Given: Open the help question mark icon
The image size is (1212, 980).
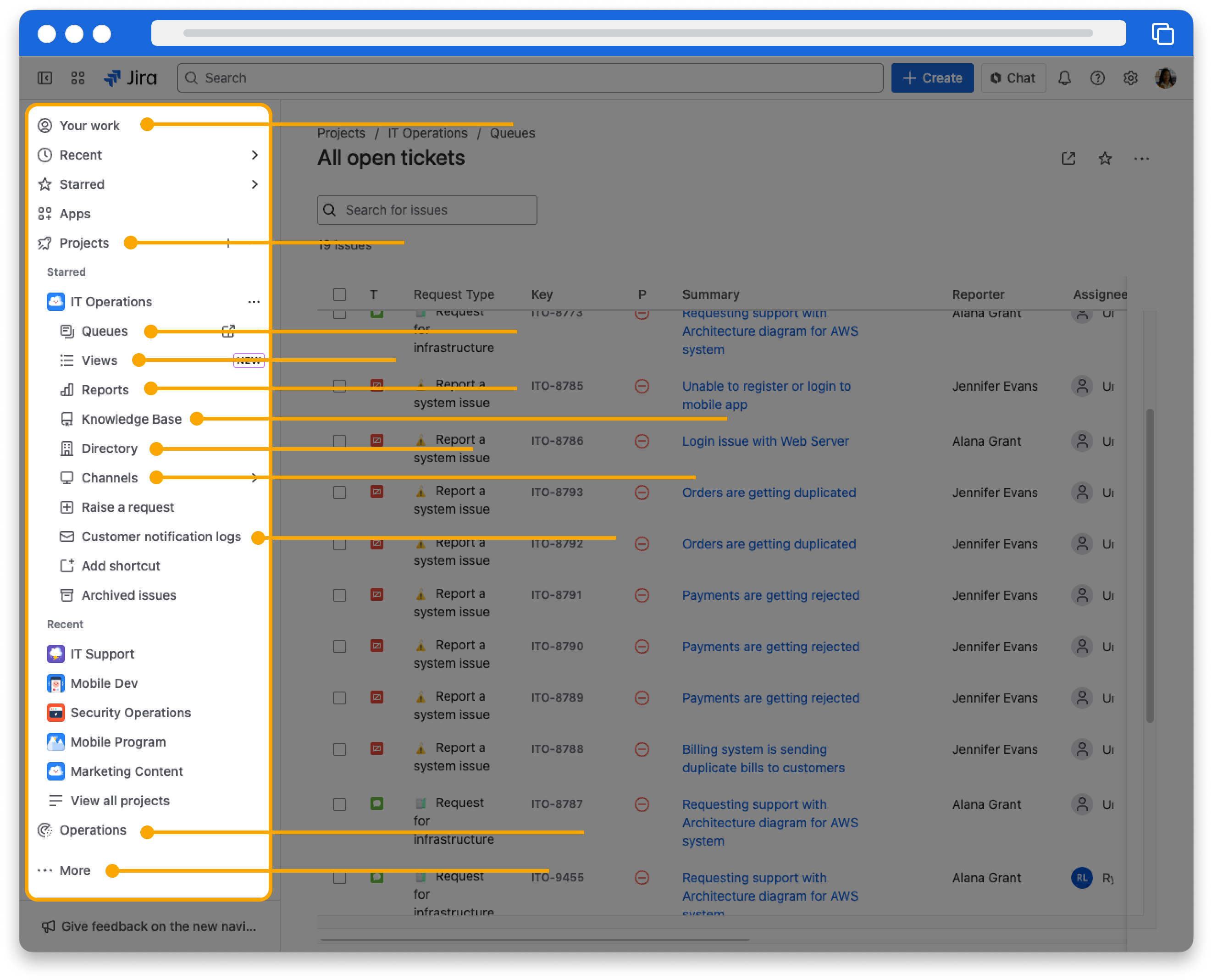Looking at the screenshot, I should pyautogui.click(x=1097, y=78).
